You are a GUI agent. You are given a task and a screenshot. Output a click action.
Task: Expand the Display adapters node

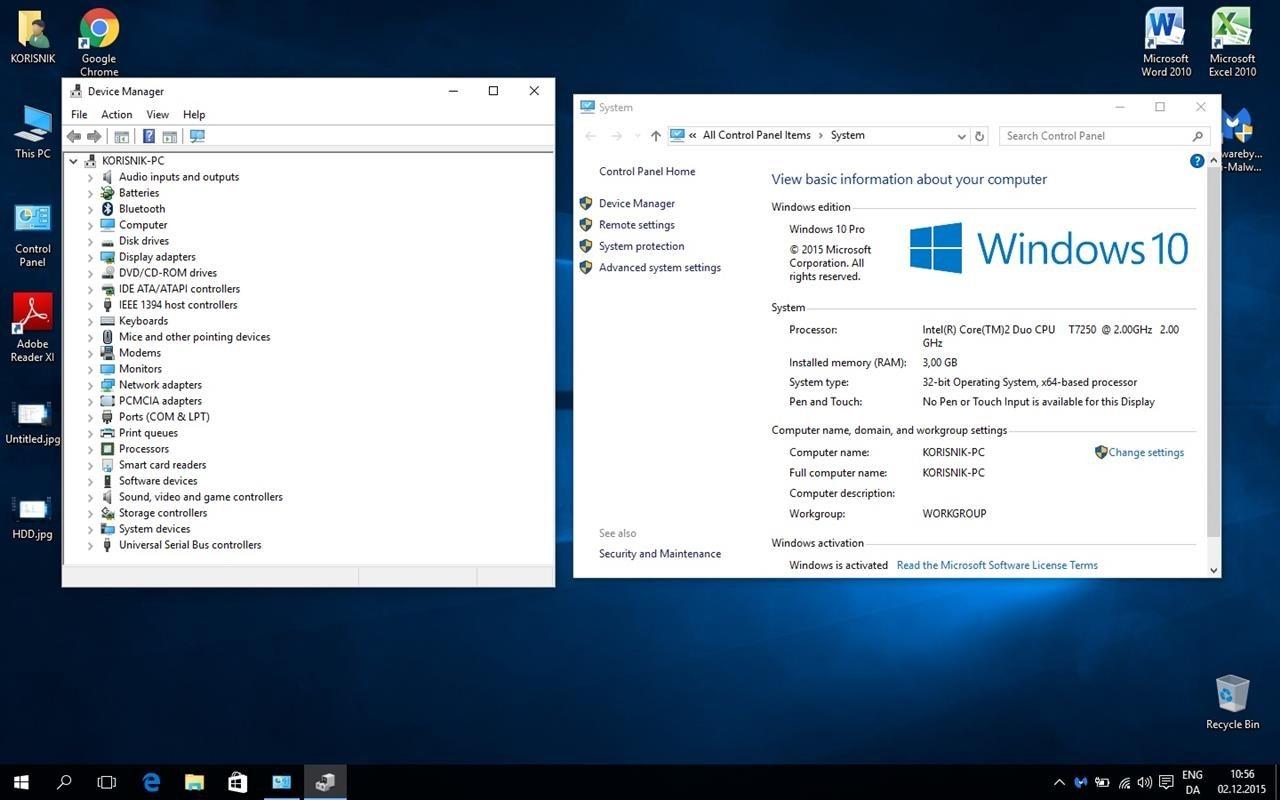[90, 257]
